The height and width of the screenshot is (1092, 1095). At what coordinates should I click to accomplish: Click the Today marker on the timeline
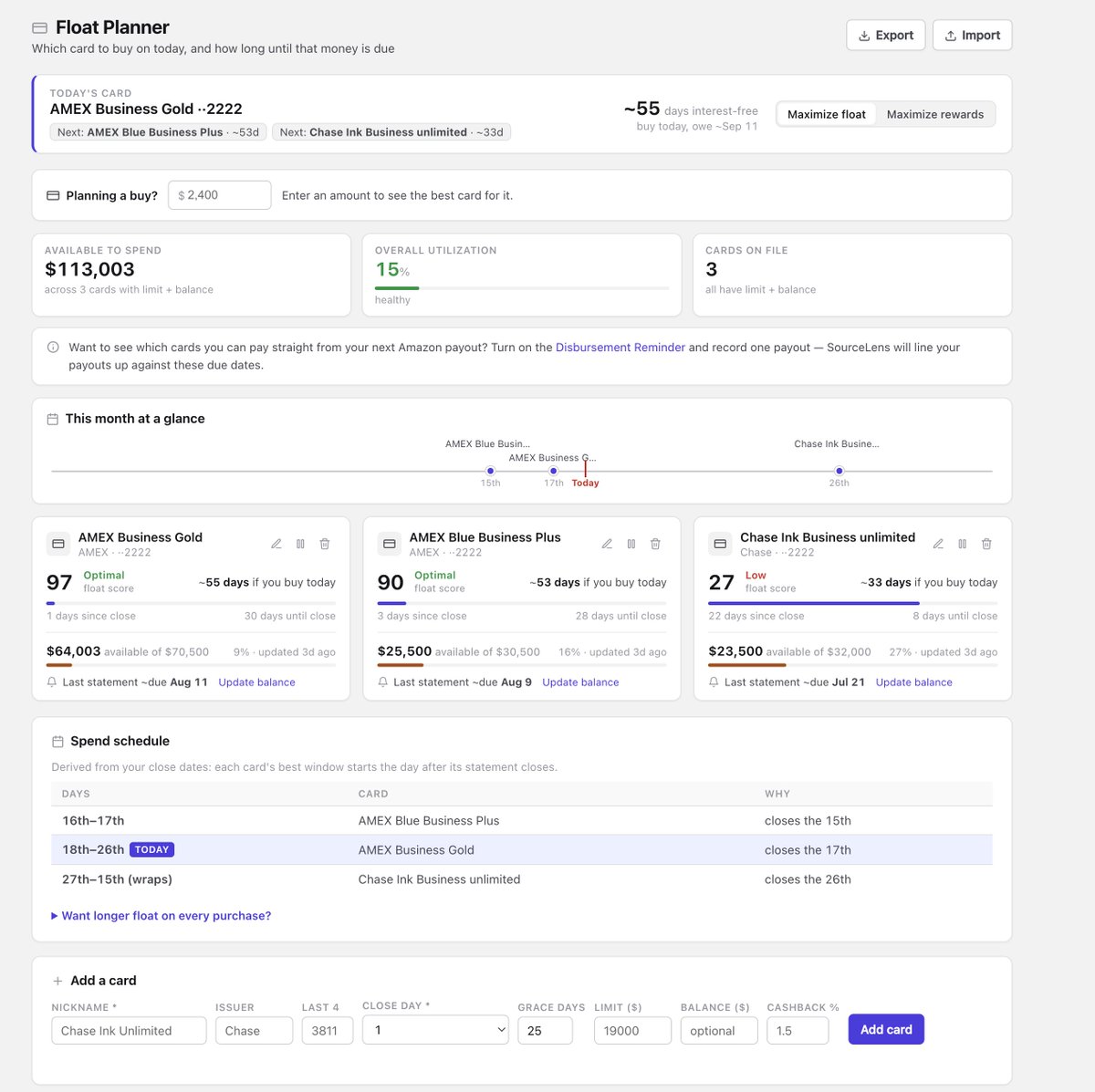[x=586, y=474]
